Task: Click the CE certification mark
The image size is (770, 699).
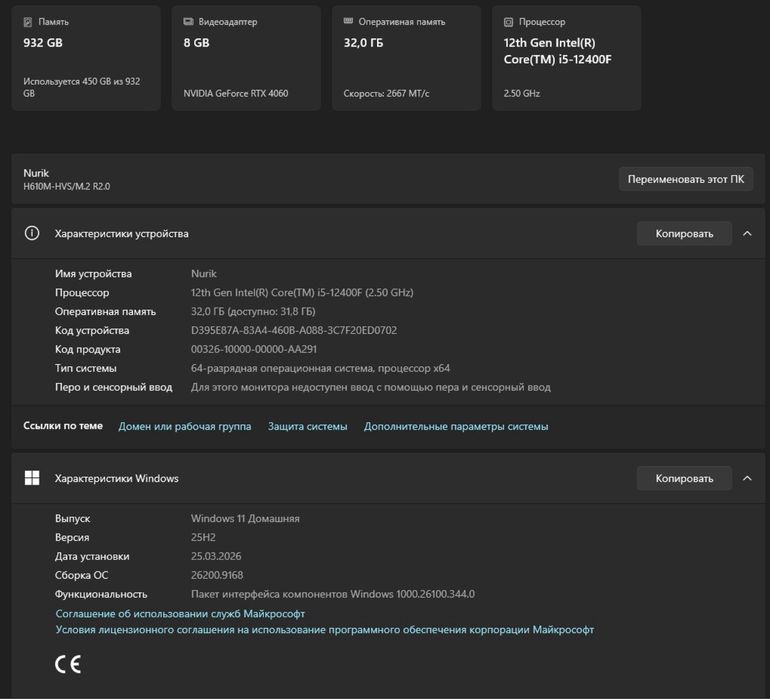Action: point(68,664)
